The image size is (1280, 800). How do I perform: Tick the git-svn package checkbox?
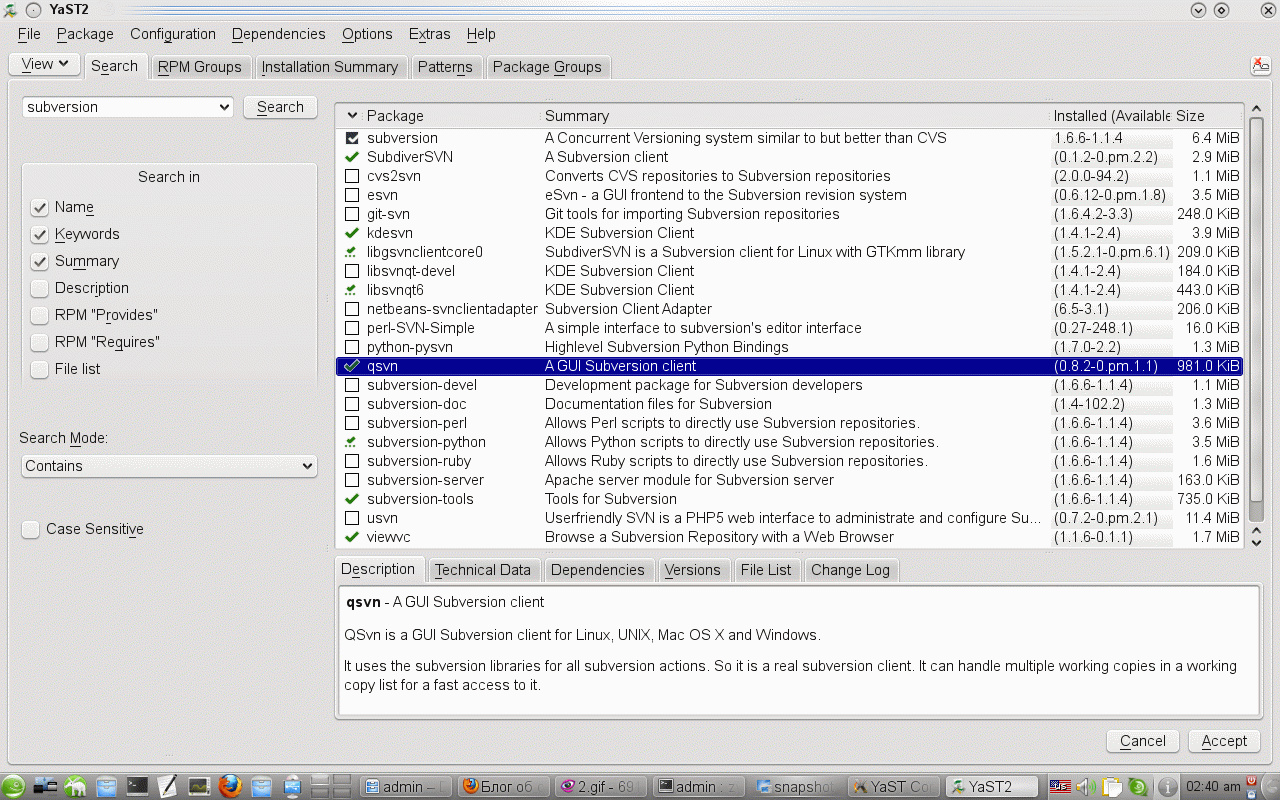352,214
